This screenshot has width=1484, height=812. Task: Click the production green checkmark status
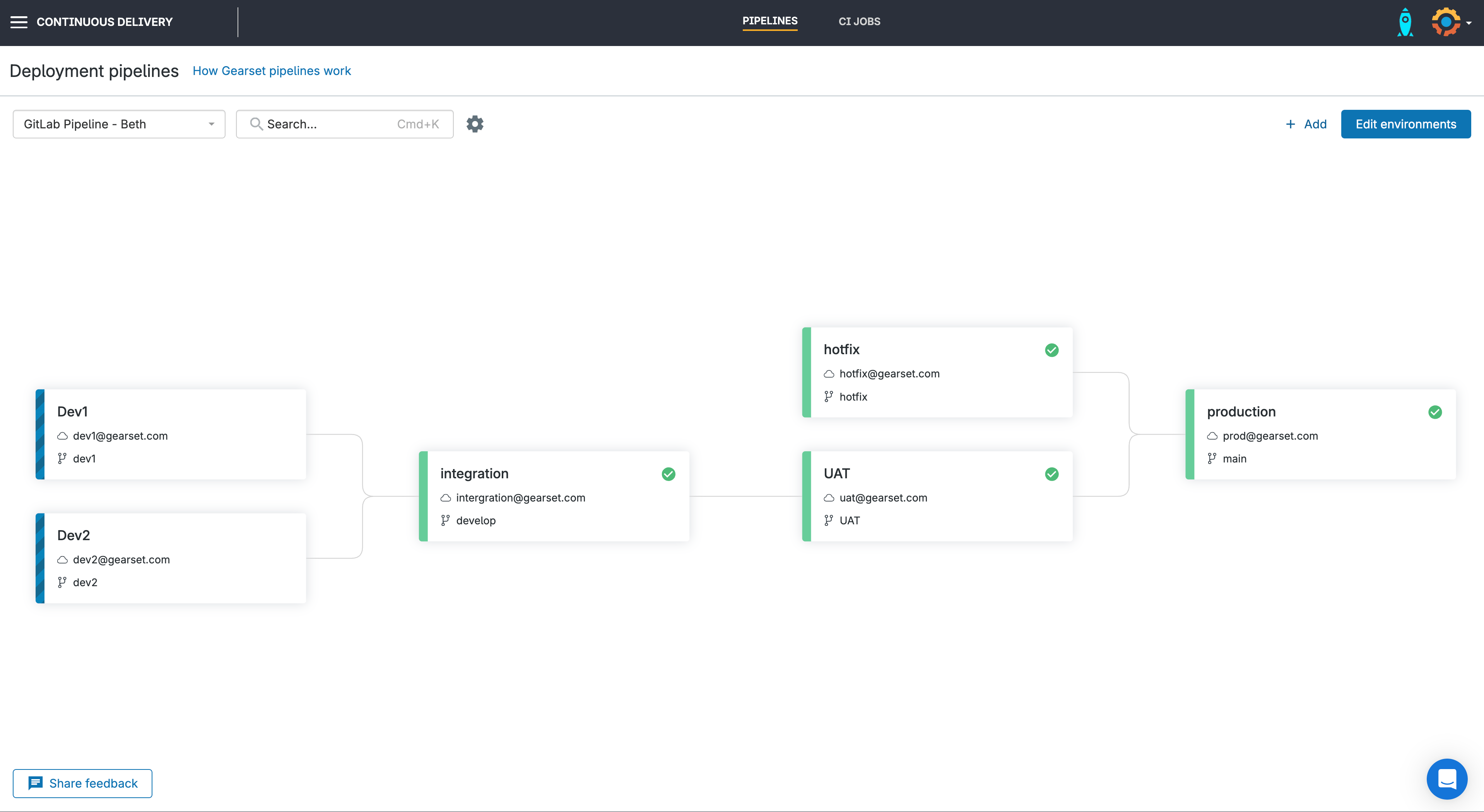click(1435, 412)
